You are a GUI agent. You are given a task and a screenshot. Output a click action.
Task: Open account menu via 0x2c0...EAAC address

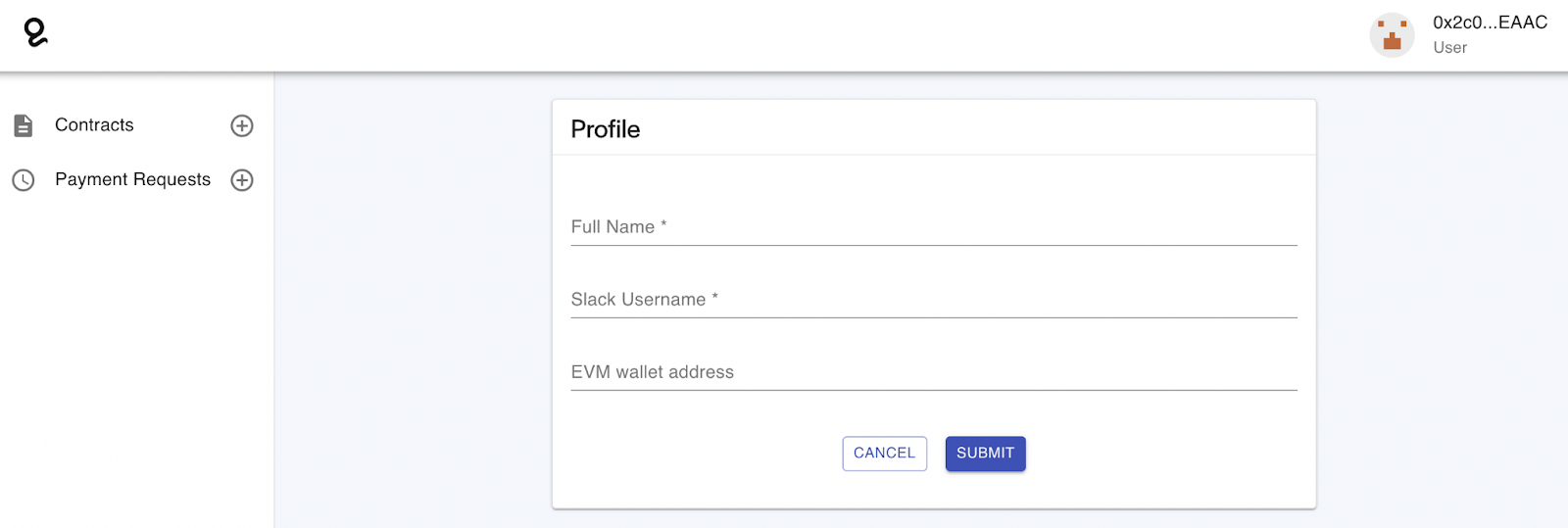pyautogui.click(x=1490, y=23)
